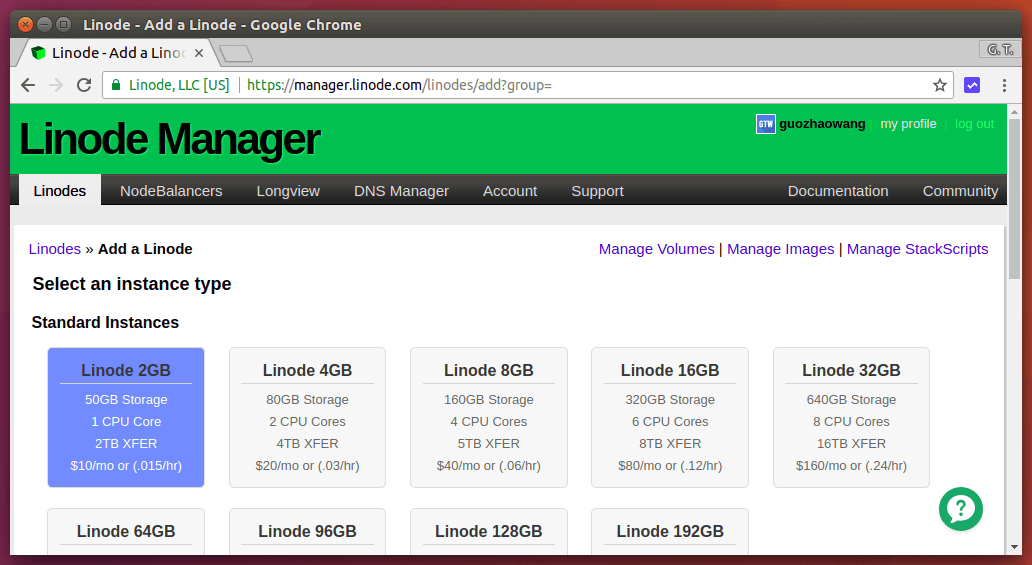1032x565 pixels.
Task: Click the GT profile button in title strip
Action: tap(1000, 49)
